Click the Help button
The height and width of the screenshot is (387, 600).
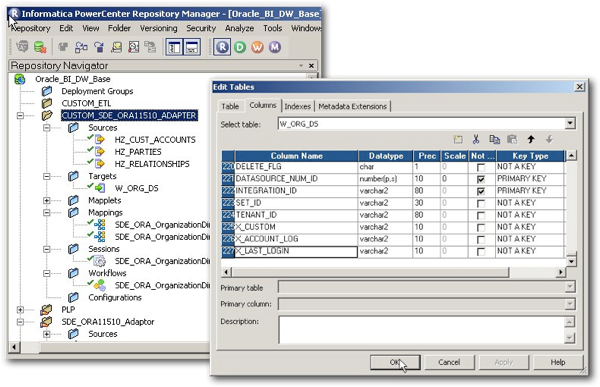point(558,362)
